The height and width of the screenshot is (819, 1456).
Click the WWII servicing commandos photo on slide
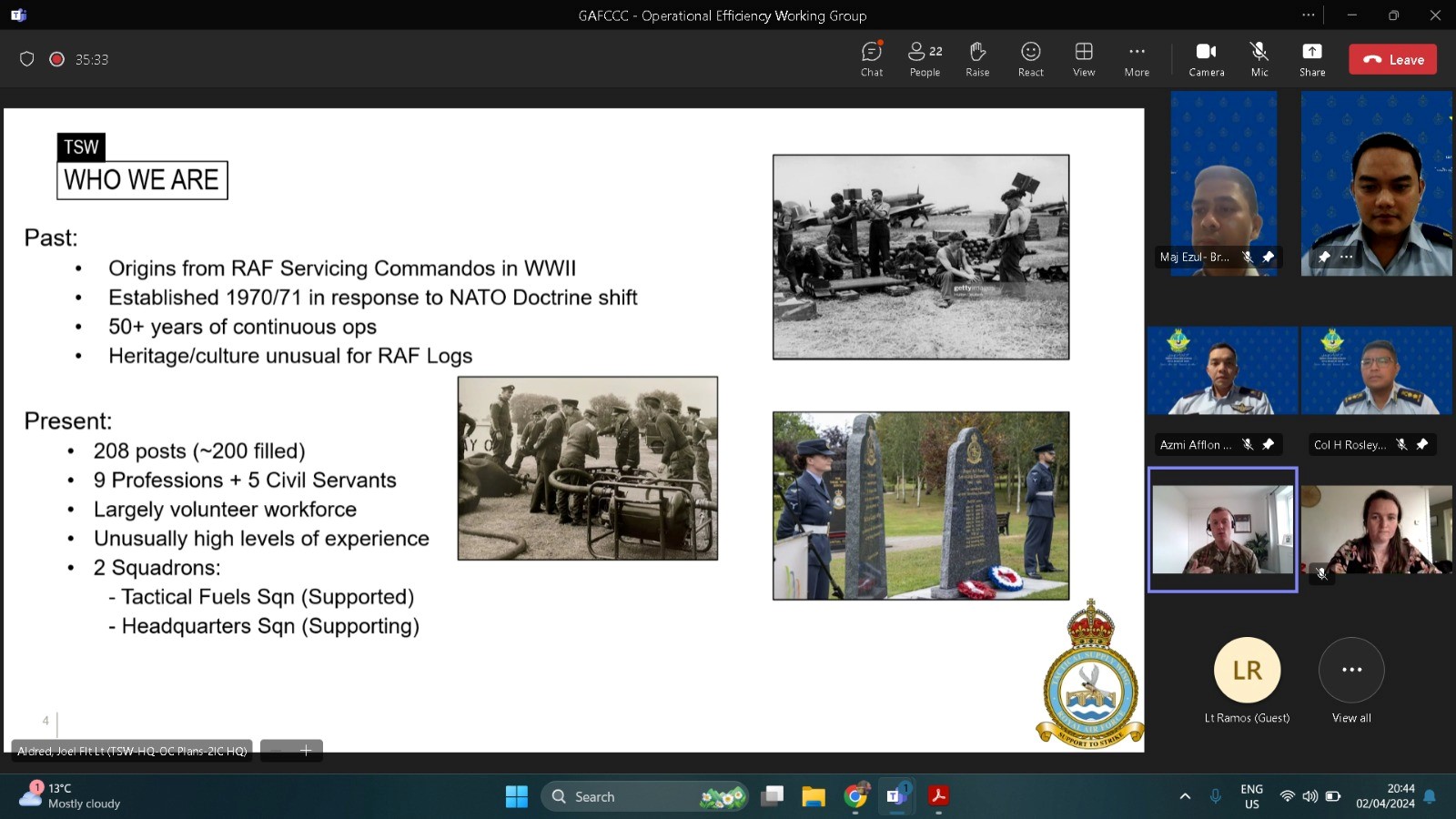(x=921, y=257)
